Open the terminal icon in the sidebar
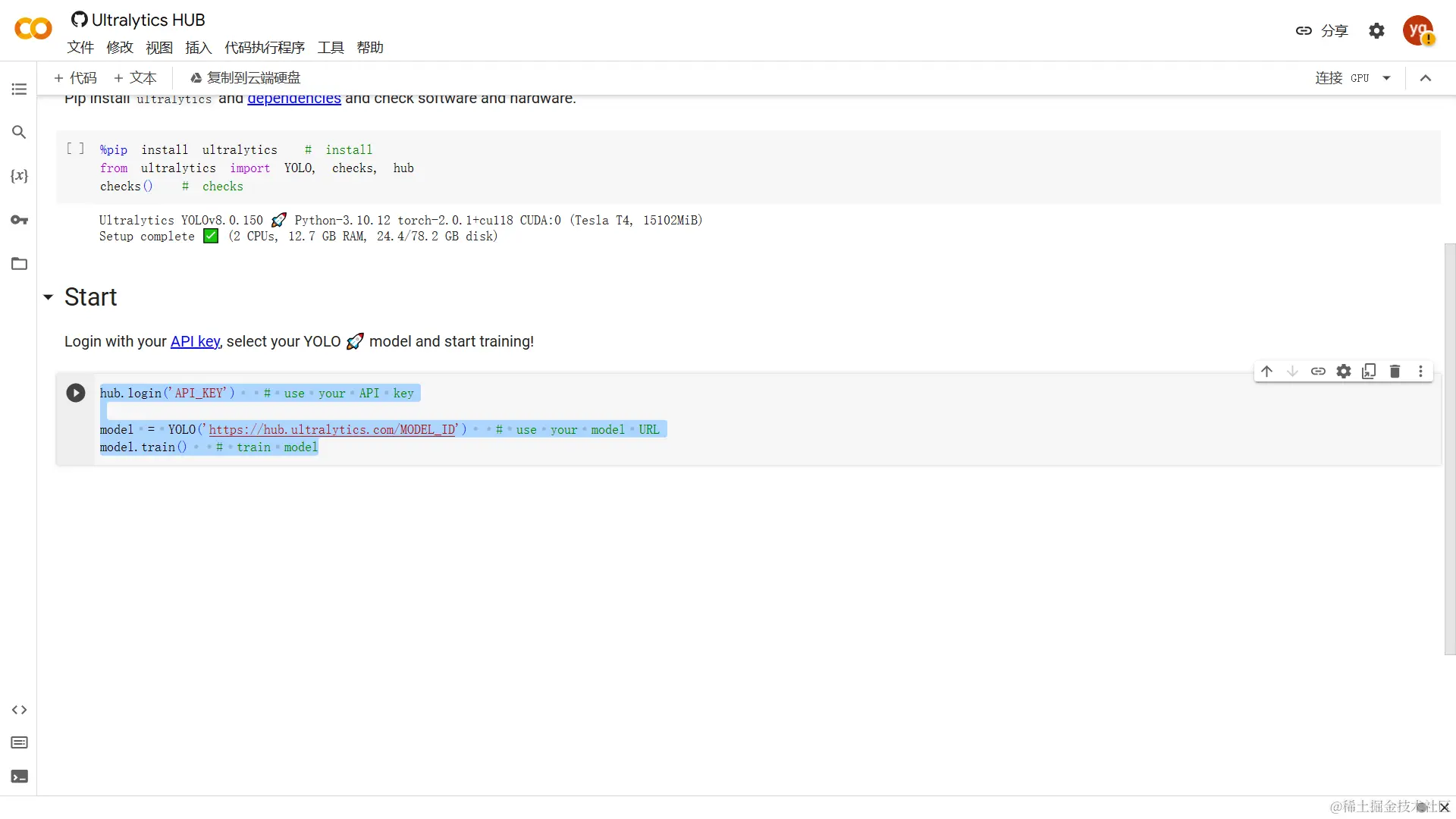Viewport: 1456px width, 819px height. coord(19,777)
